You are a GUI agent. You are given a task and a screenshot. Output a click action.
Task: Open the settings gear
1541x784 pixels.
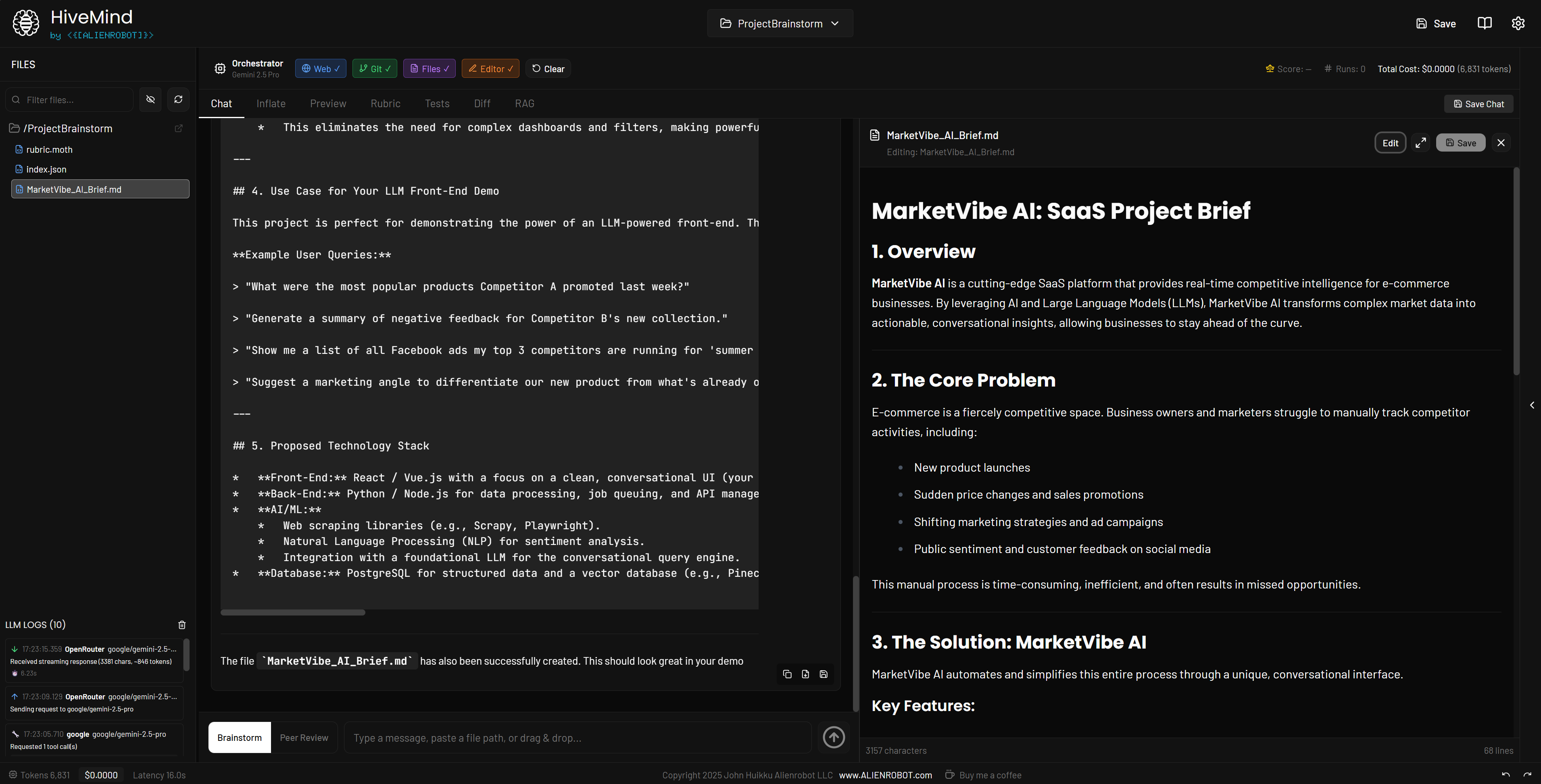pos(1519,23)
